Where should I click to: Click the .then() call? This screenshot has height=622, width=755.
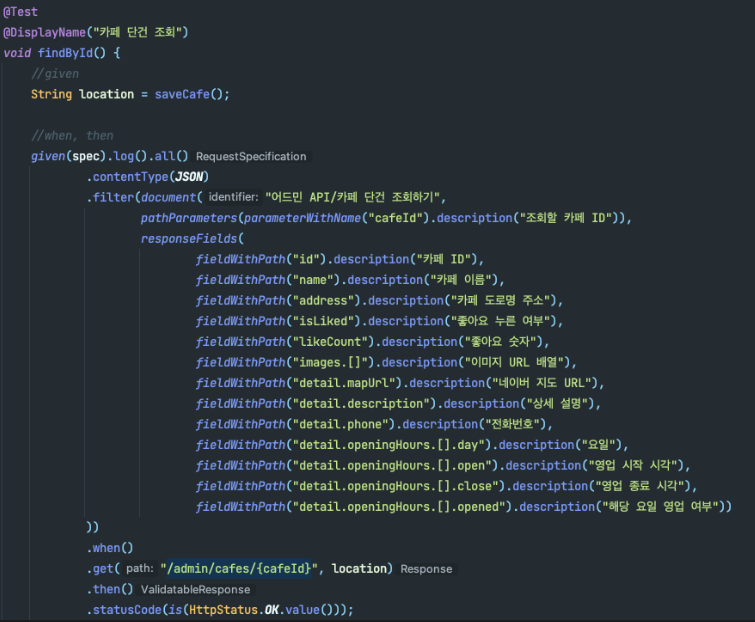click(110, 590)
